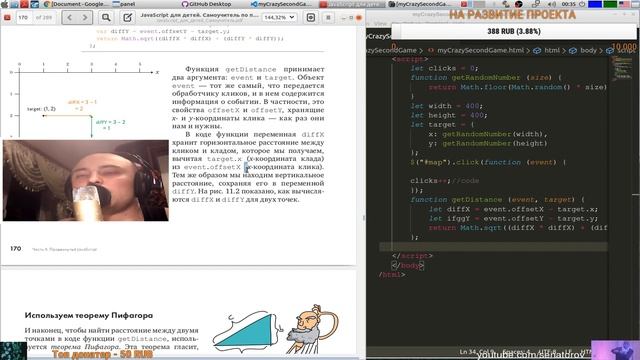Click the US flag keyboard layout indicator
This screenshot has width=640, height=360.
[x=624, y=4]
